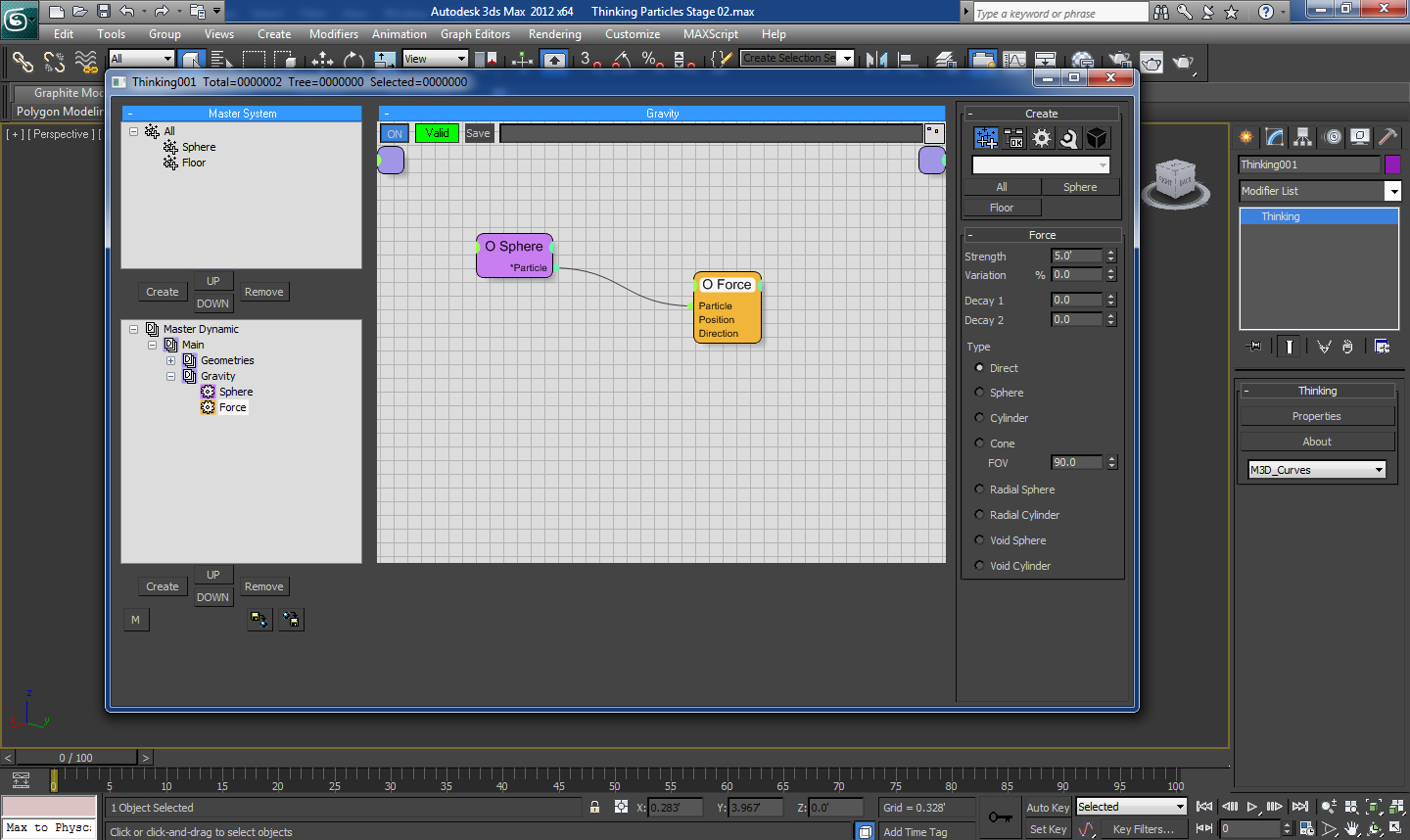Open the Selected key filter dropdown
The height and width of the screenshot is (840, 1410).
click(1132, 807)
